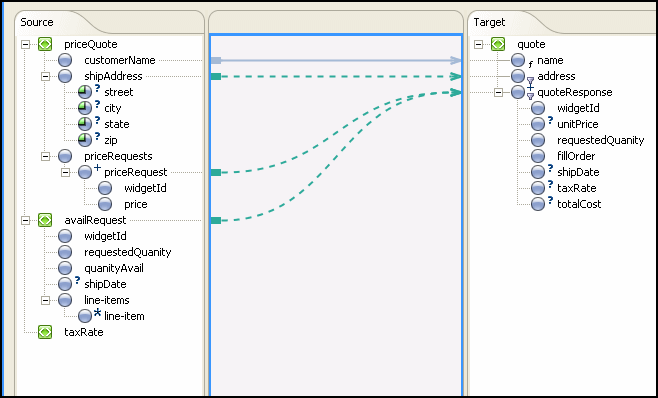
Task: Click the shipAddress element icon
Action: point(65,76)
